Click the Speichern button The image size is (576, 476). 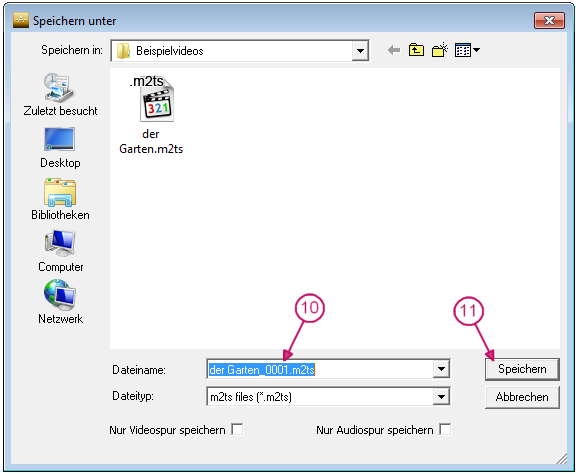(522, 369)
